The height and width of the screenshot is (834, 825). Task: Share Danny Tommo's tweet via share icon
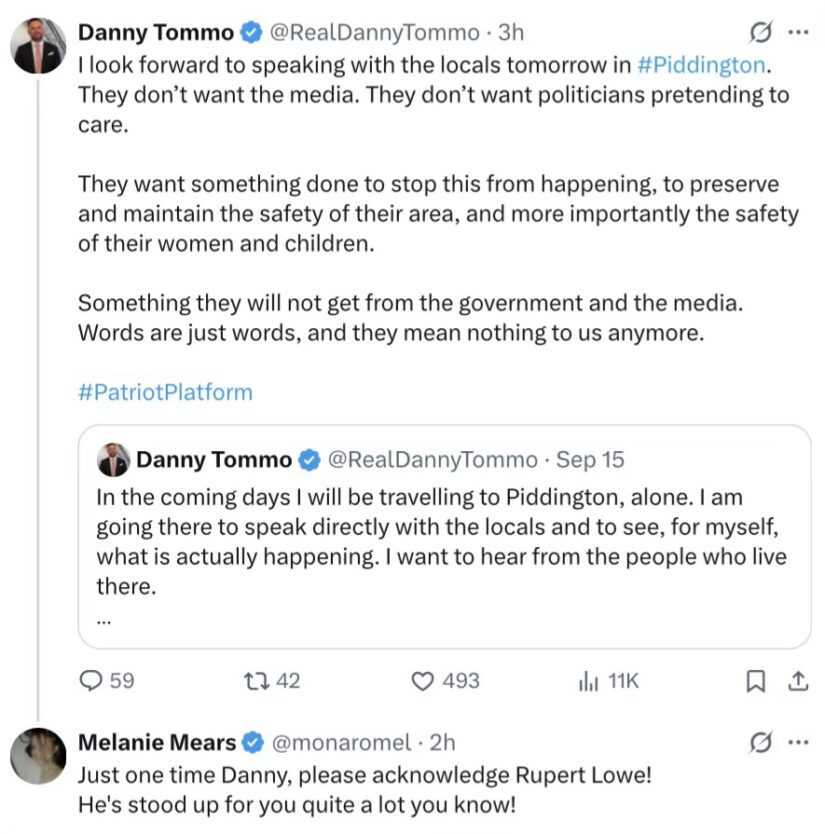tap(798, 681)
